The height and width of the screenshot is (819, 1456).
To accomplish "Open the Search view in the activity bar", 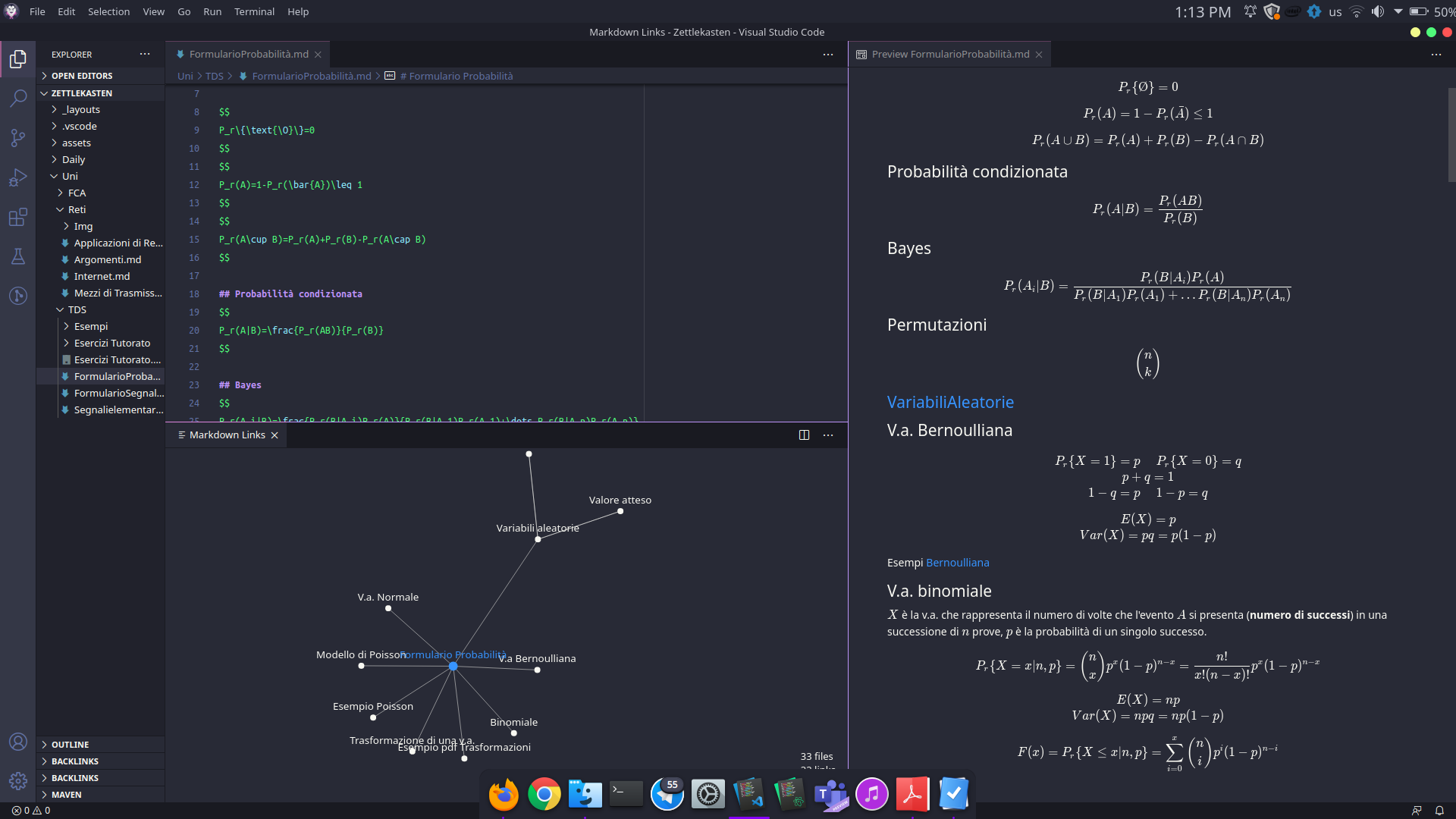I will 18,99.
